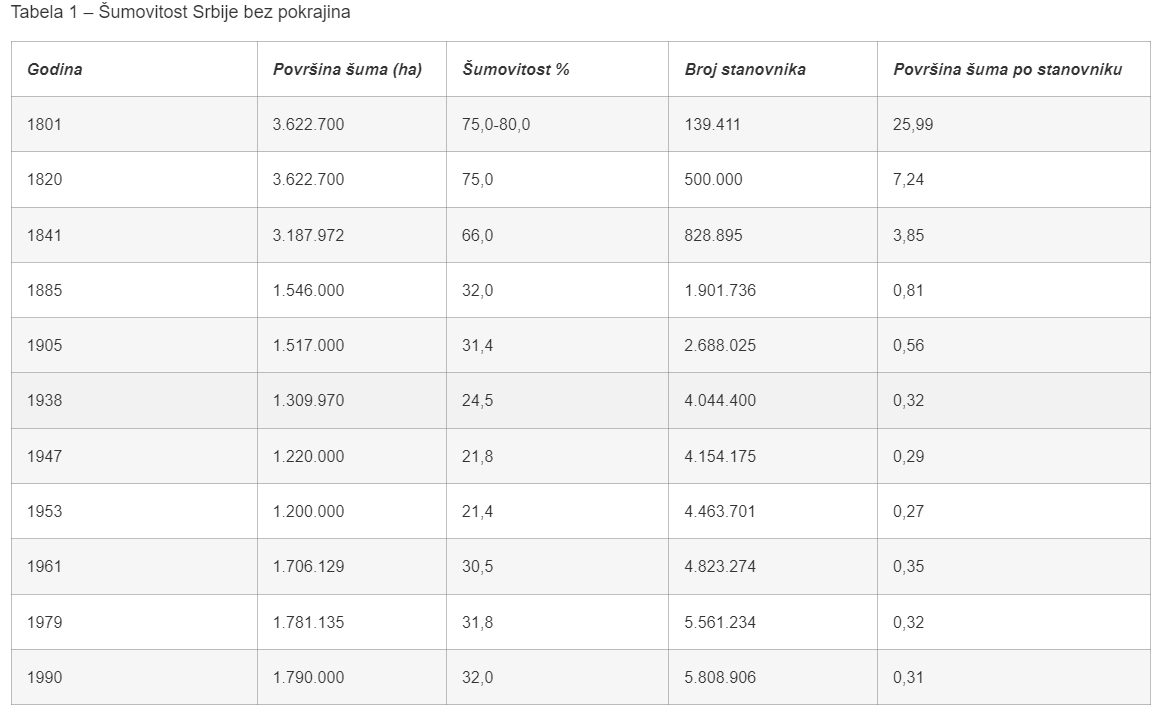Select the "Površina šuma po stanovniku" header
1167x718 pixels.
[x=1007, y=70]
